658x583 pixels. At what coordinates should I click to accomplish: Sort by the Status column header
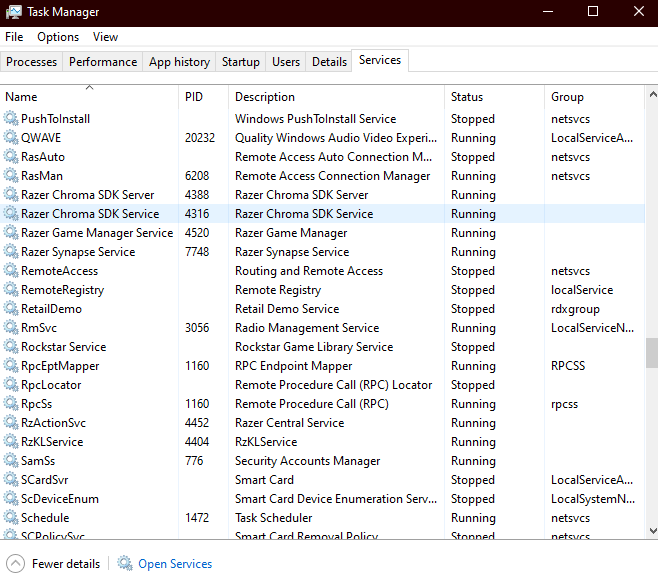click(x=494, y=97)
